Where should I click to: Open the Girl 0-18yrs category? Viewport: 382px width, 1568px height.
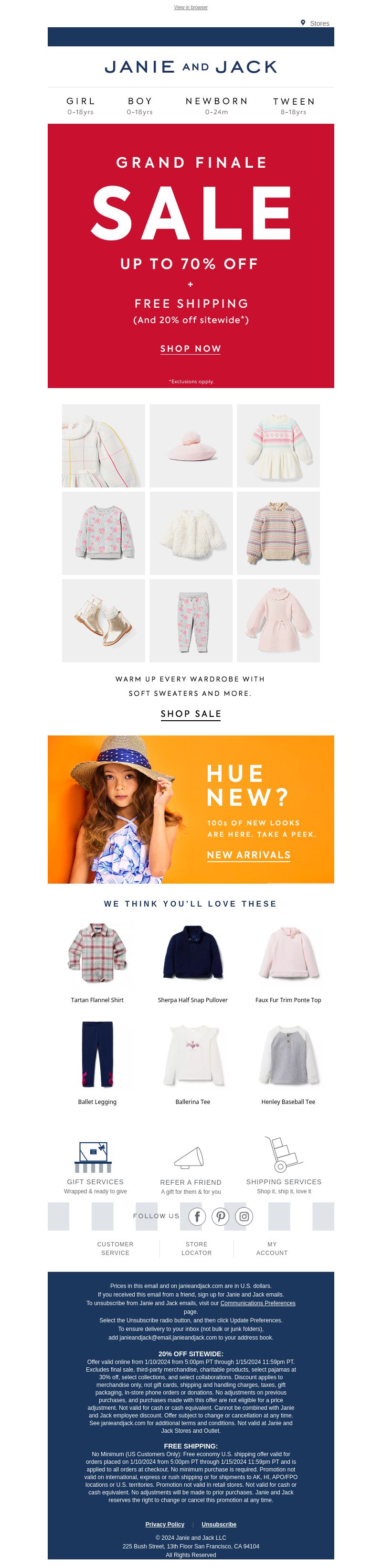coord(81,105)
